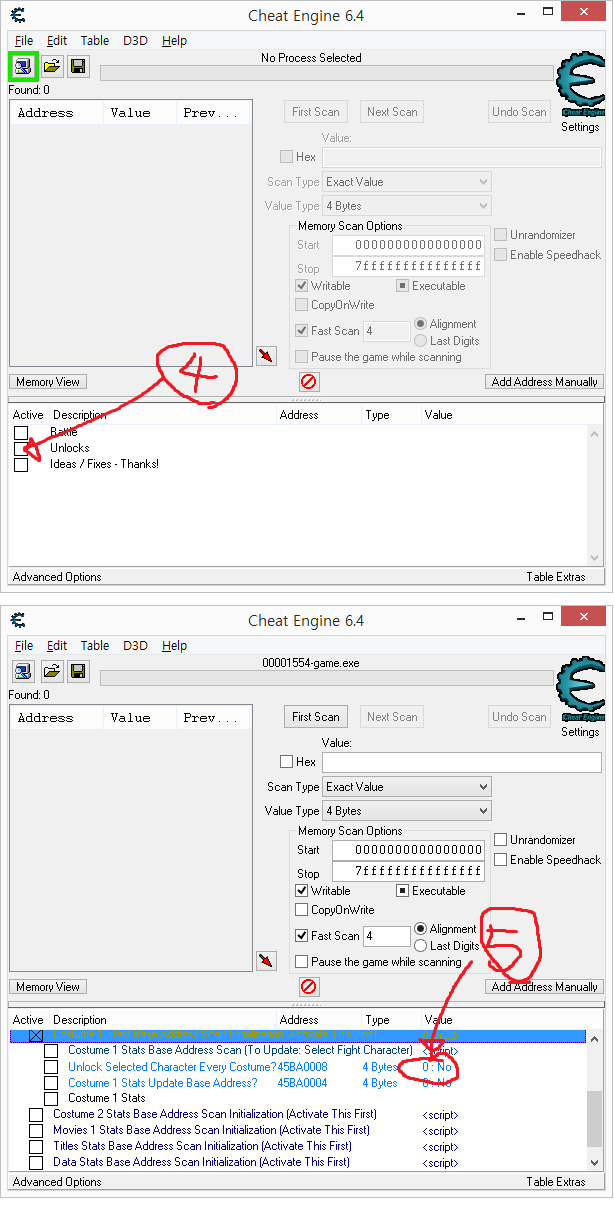Open process list in top window

click(x=22, y=67)
